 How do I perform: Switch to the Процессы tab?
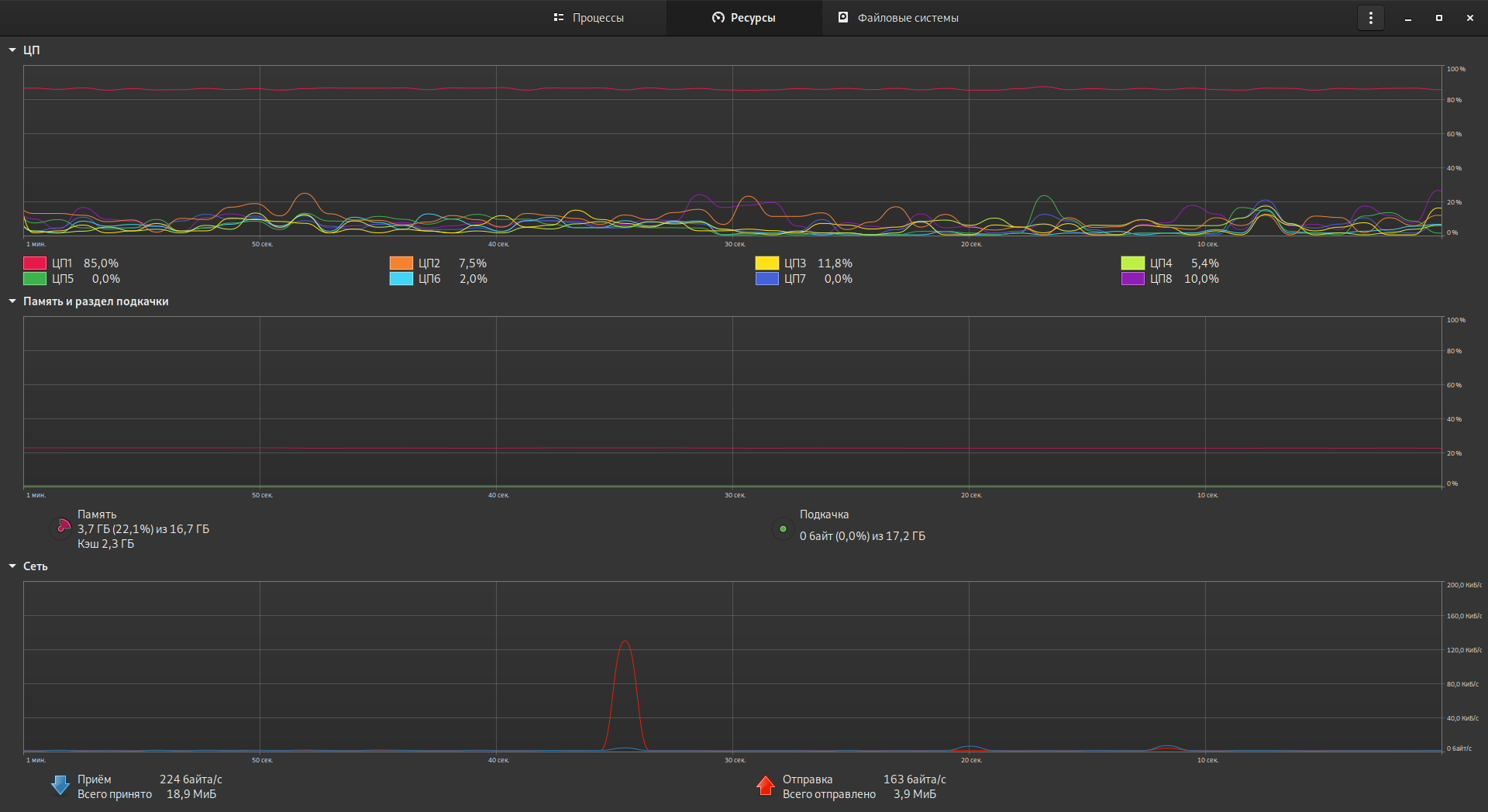click(x=589, y=18)
